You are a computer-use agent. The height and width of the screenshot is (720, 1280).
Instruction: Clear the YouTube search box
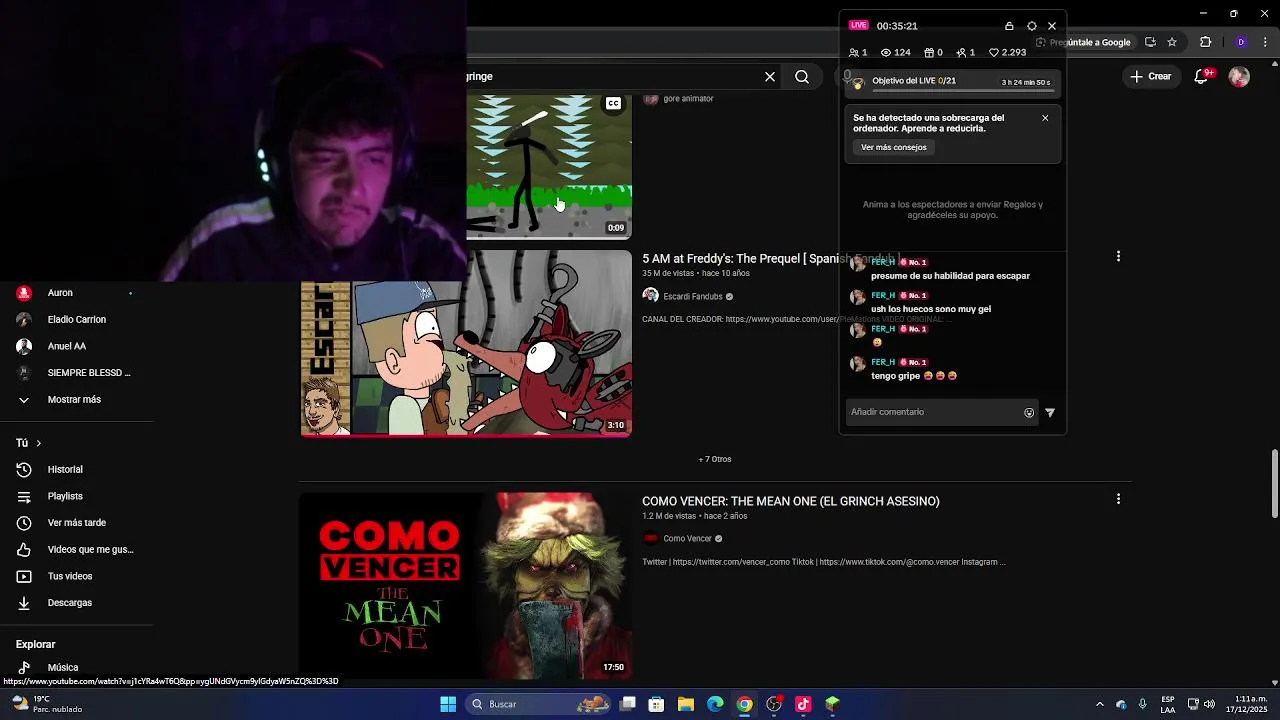(770, 76)
